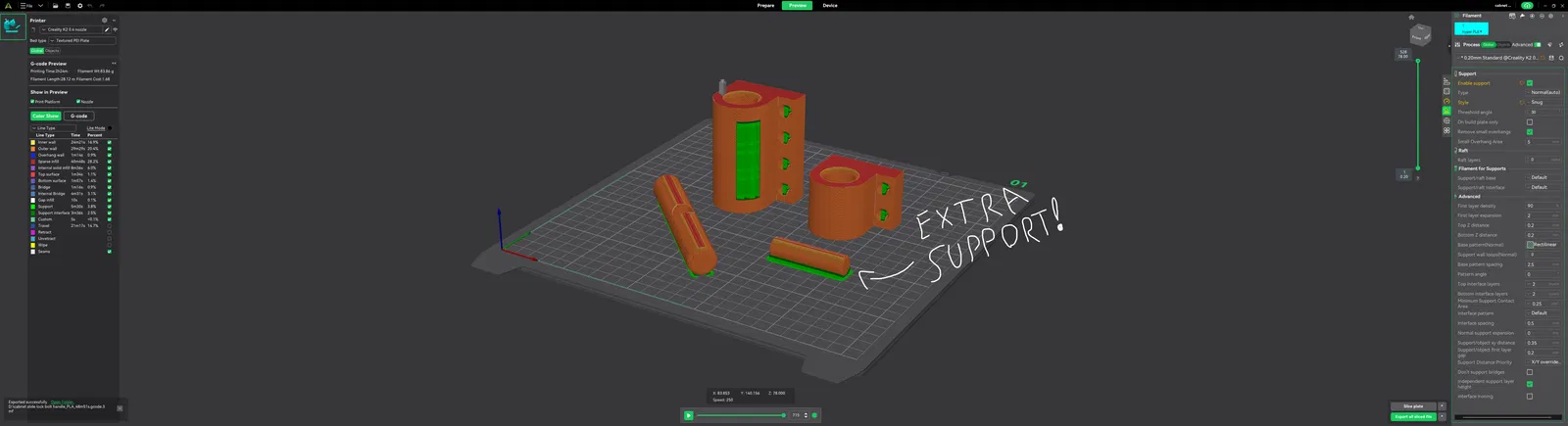Select the Hyper PLA filament swatch

click(x=1471, y=28)
